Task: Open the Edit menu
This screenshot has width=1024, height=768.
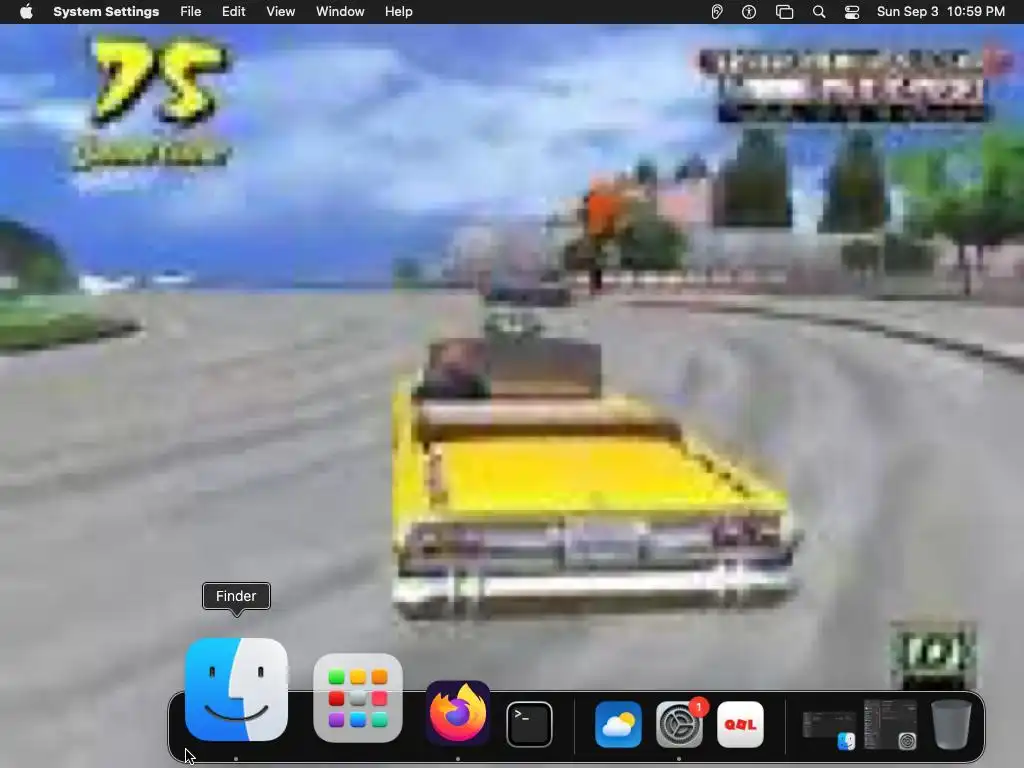Action: coord(233,12)
